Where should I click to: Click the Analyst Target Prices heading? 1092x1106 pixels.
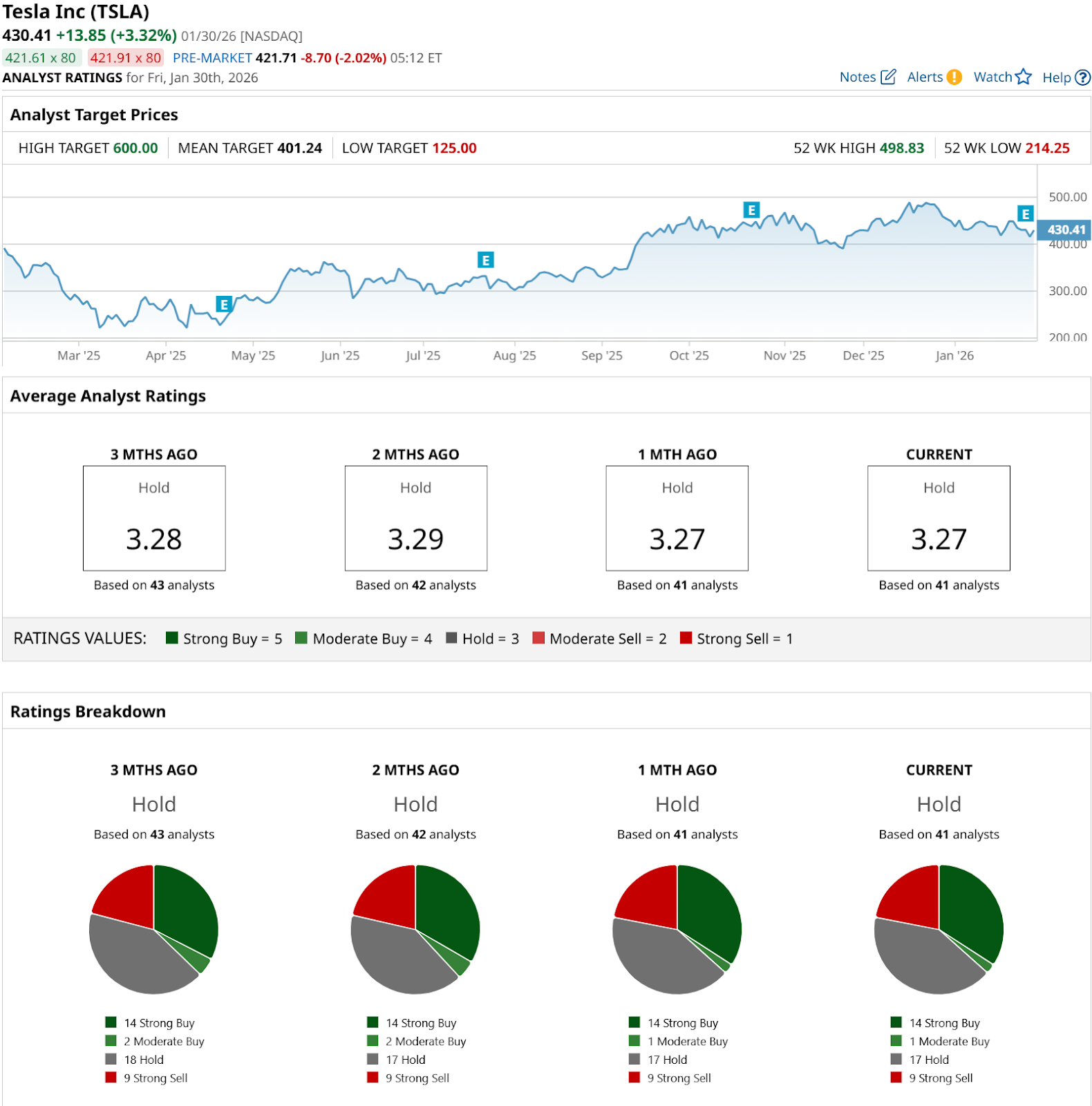pos(94,115)
